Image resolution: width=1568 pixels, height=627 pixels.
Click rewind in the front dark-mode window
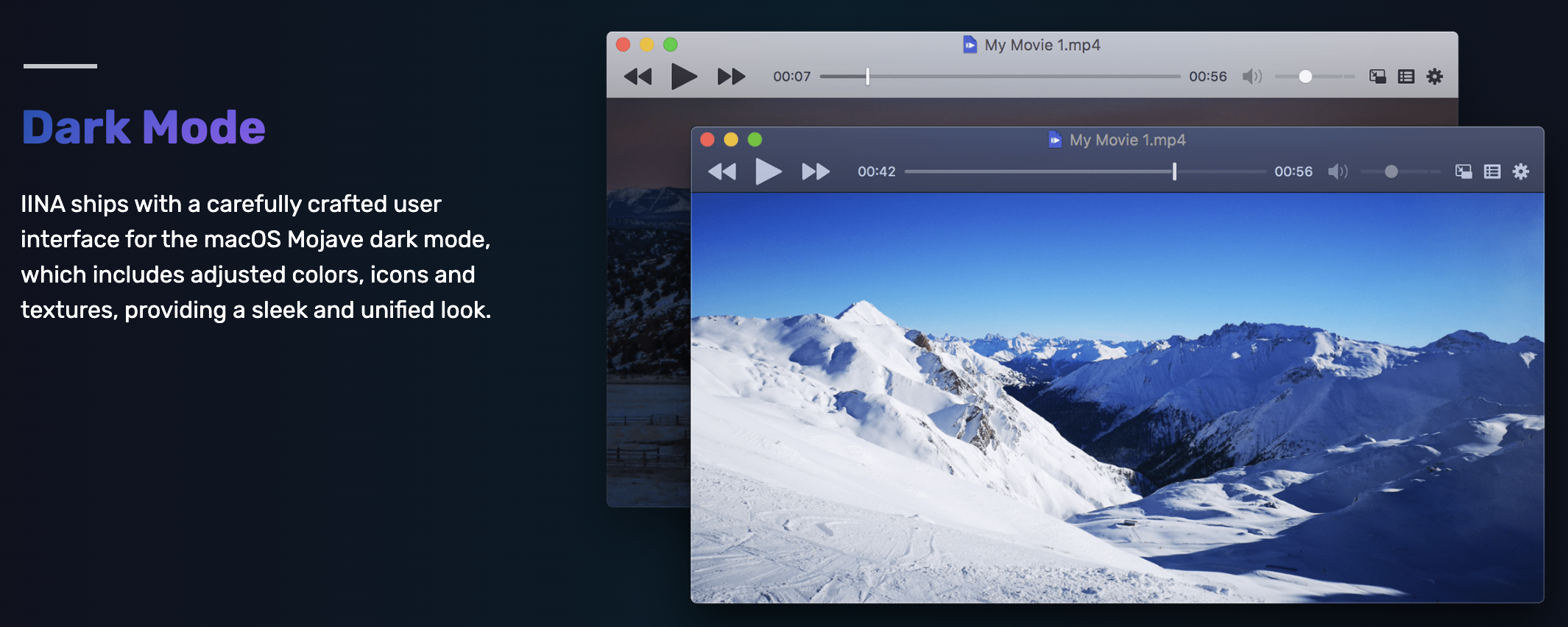722,171
